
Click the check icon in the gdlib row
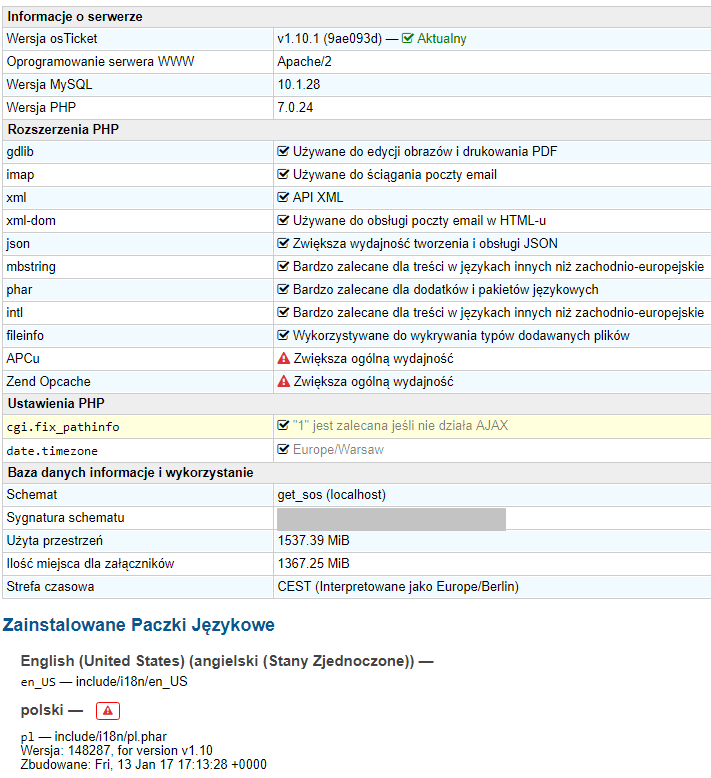click(x=283, y=151)
